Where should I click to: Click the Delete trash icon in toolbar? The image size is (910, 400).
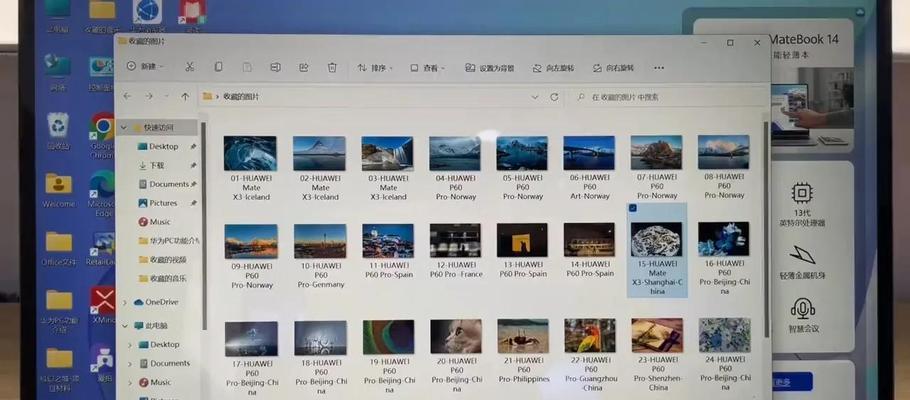tap(332, 67)
